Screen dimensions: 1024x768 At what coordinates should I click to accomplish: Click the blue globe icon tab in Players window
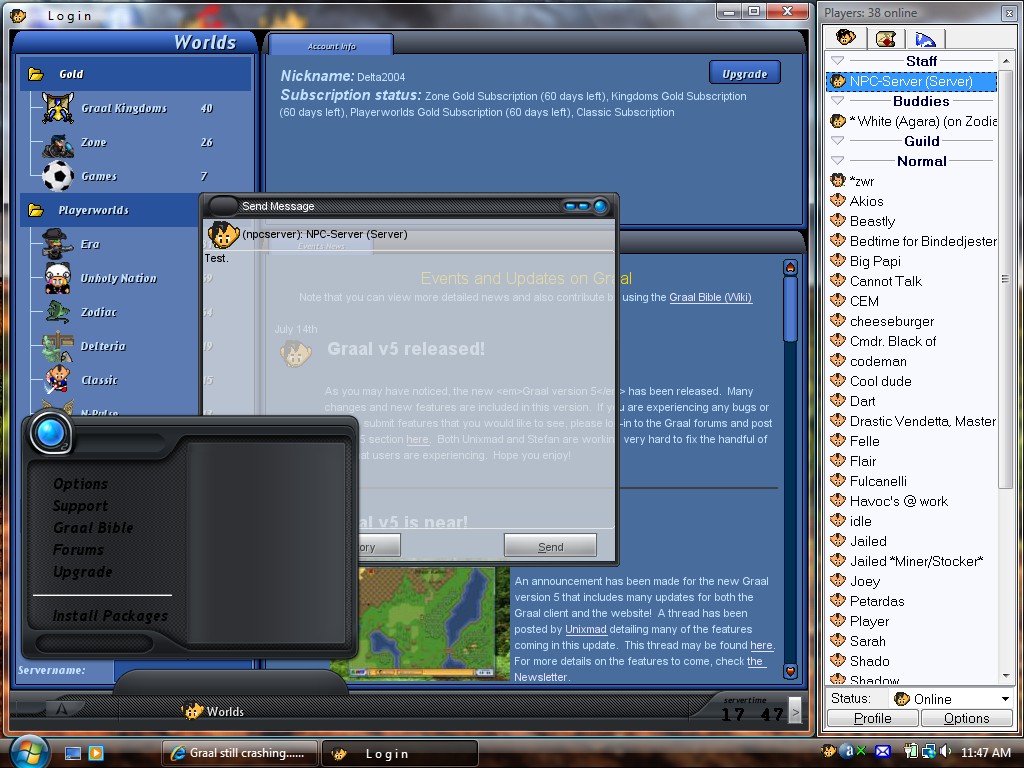[925, 38]
